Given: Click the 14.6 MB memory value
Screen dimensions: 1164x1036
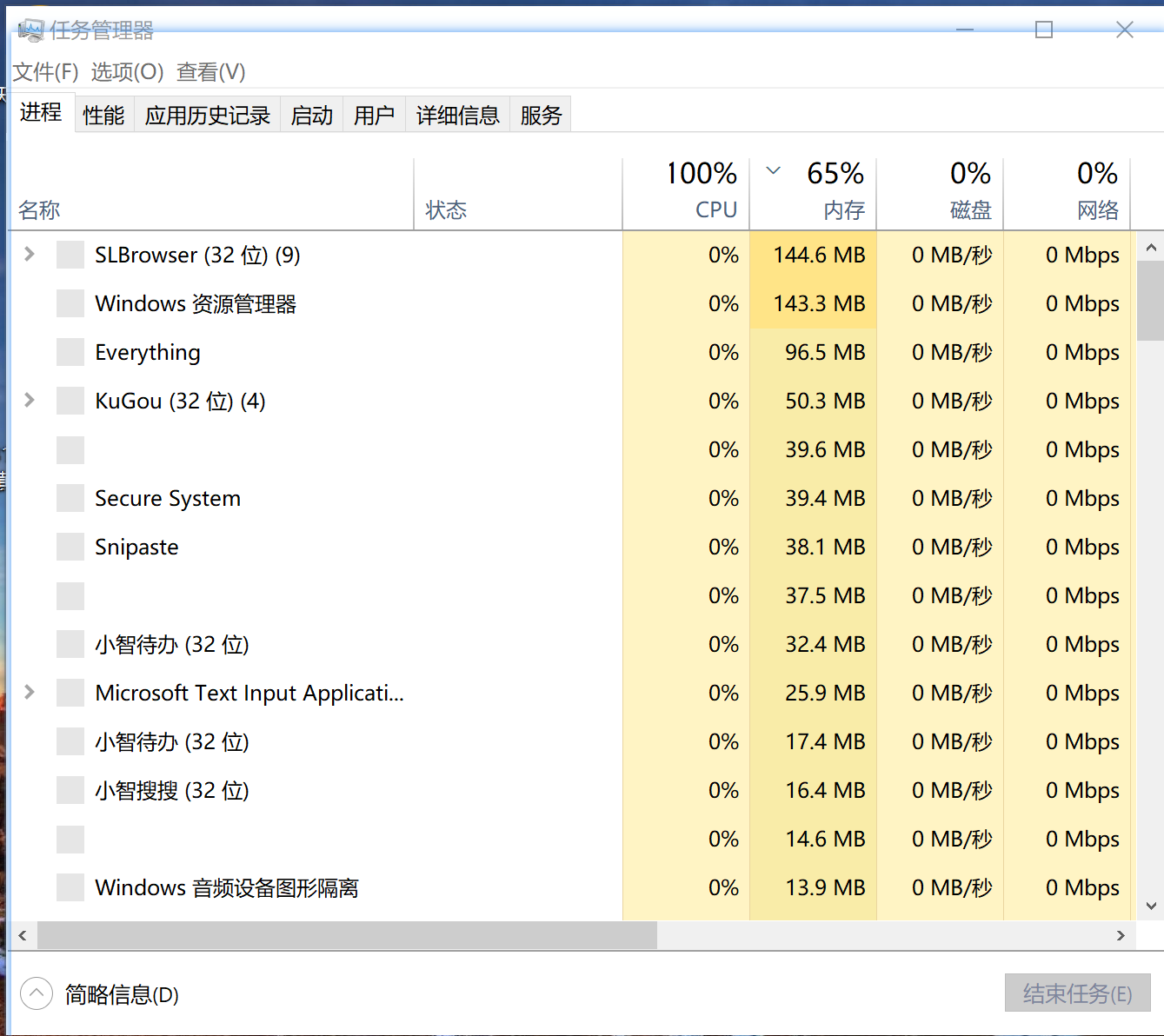Looking at the screenshot, I should [x=826, y=839].
